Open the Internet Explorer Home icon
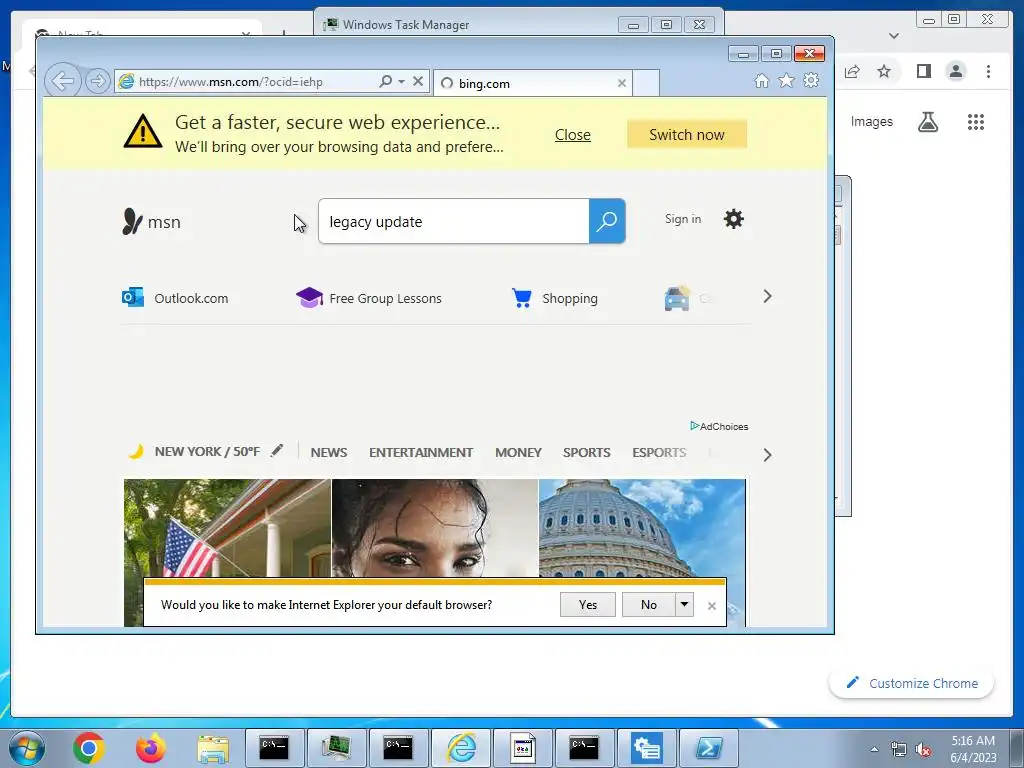The width and height of the screenshot is (1024, 768). point(761,80)
